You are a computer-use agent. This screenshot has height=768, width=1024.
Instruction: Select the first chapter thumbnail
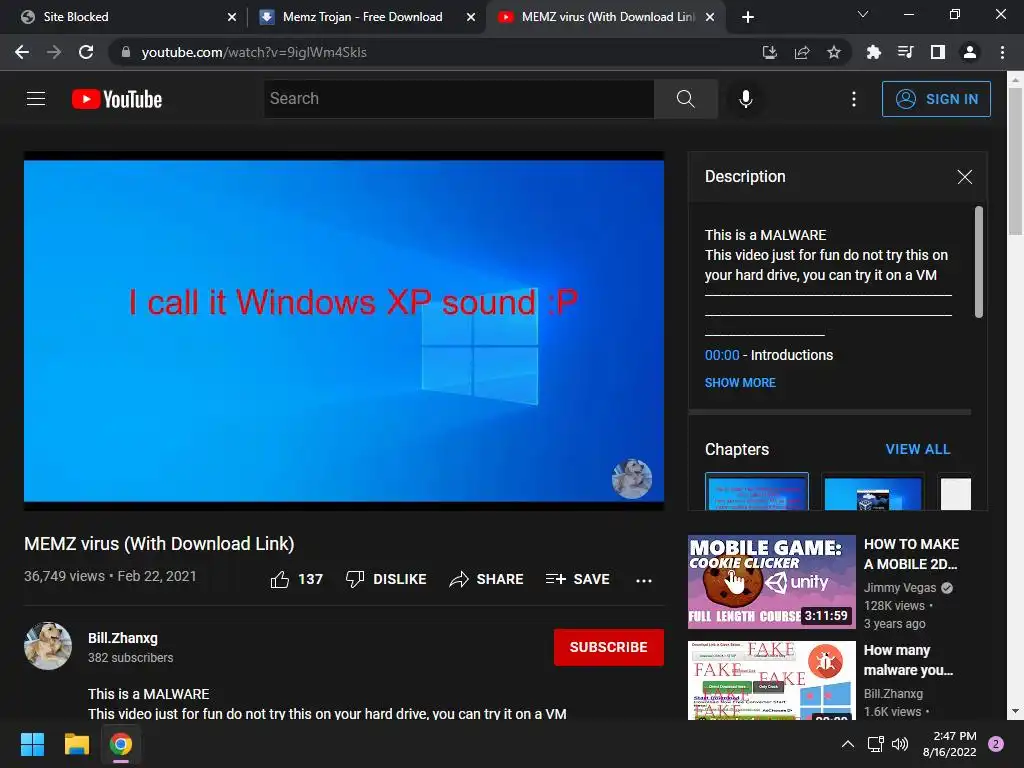coord(756,491)
